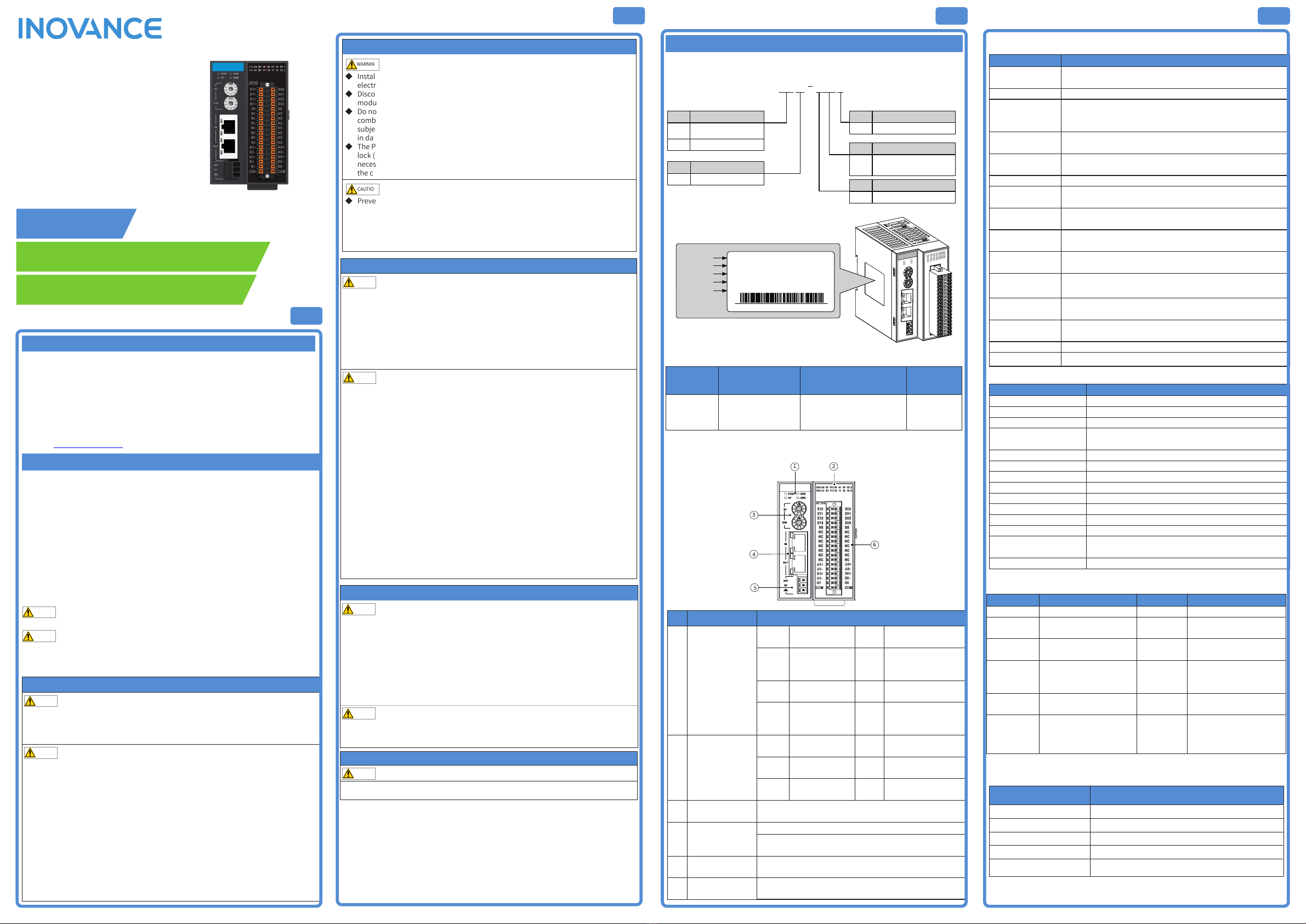Click the upper rotary switch in line drawing
The image size is (1306, 924).
point(799,508)
